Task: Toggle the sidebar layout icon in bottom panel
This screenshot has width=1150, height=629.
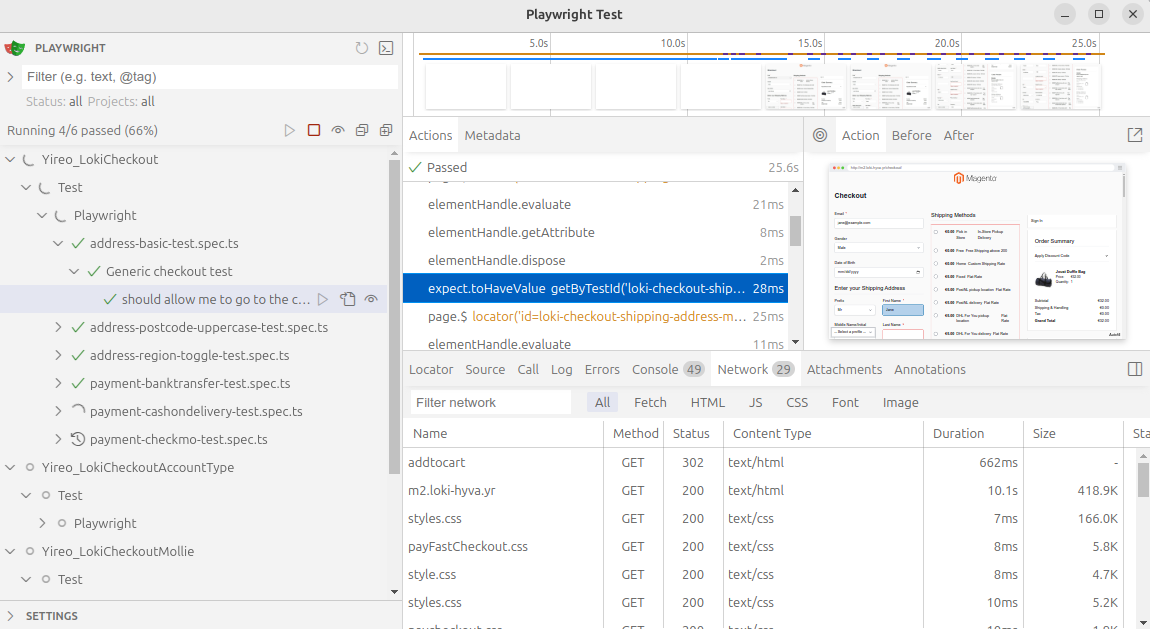Action: 1135,369
